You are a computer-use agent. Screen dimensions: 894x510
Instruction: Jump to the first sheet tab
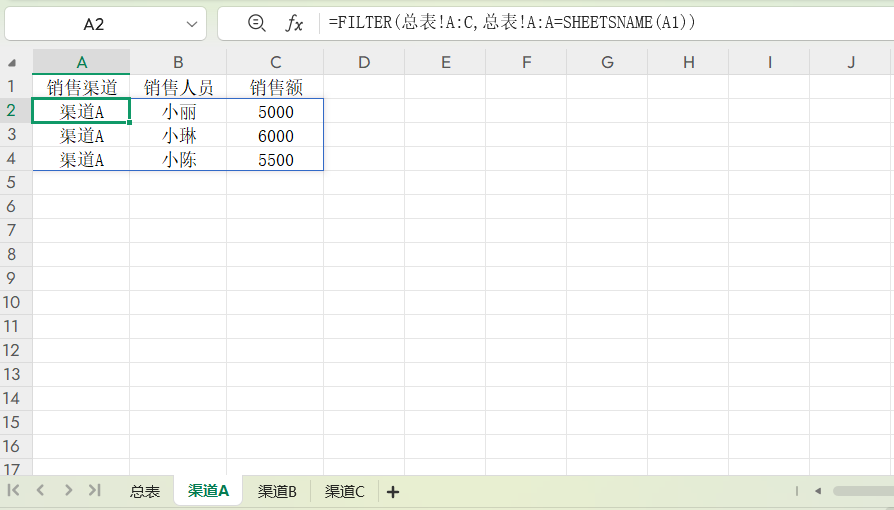15,490
